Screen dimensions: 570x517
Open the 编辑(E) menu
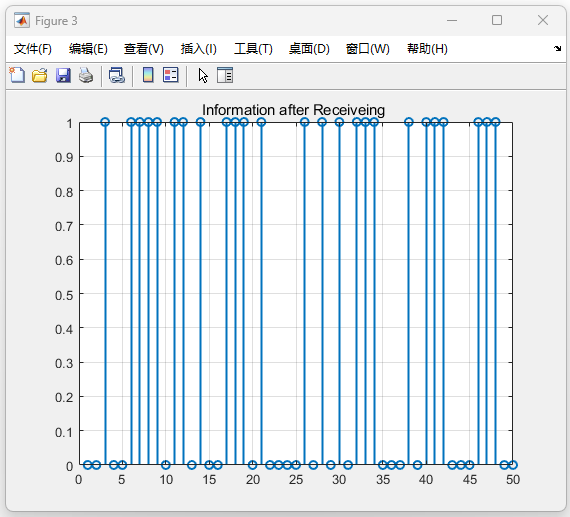click(x=88, y=49)
